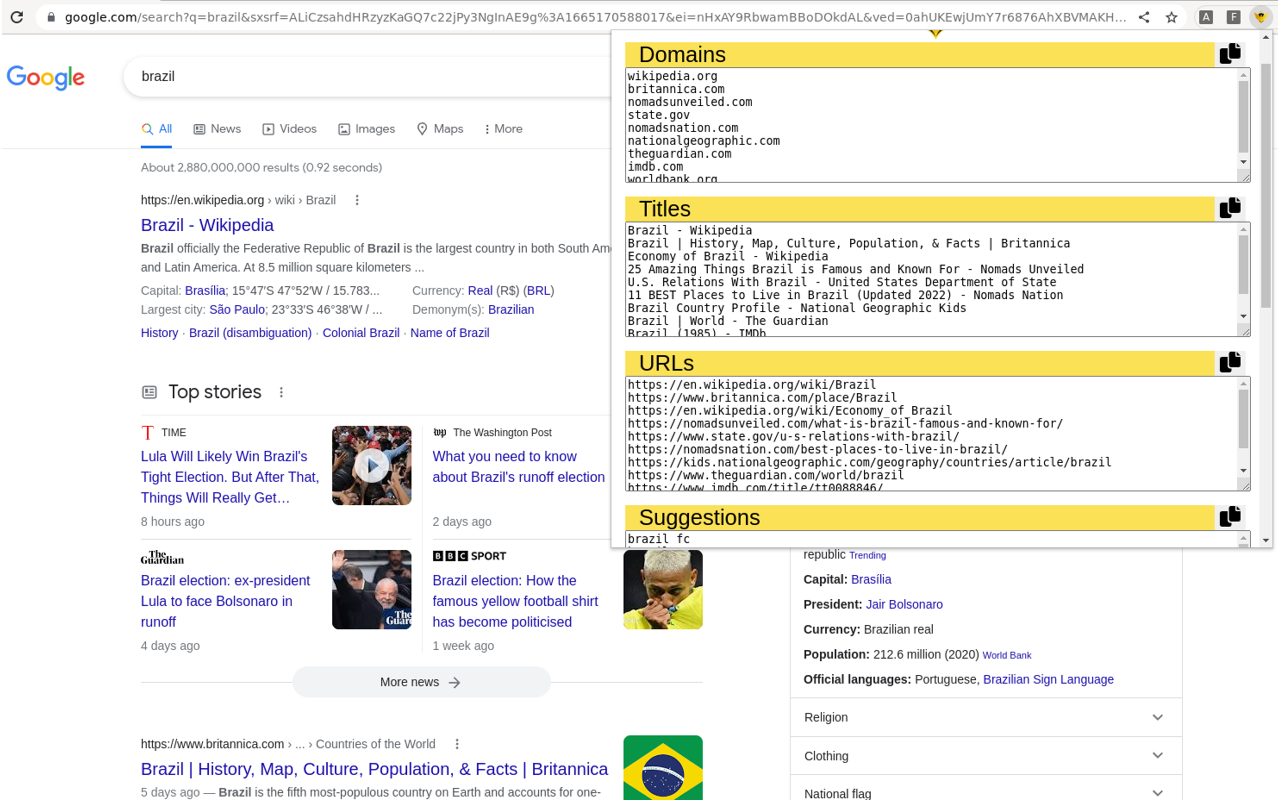Copy the Titles list with icon

1230,208
